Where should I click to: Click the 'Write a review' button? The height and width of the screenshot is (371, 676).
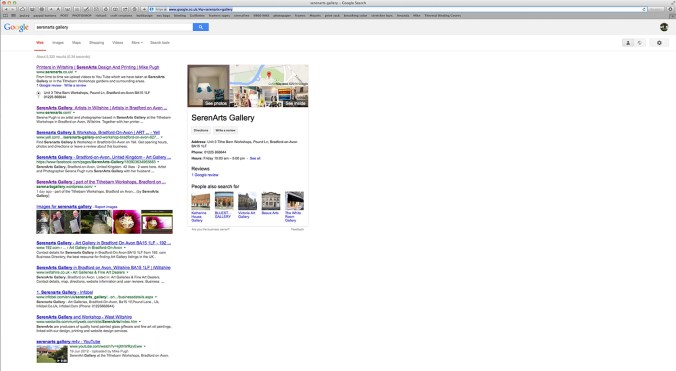[225, 130]
